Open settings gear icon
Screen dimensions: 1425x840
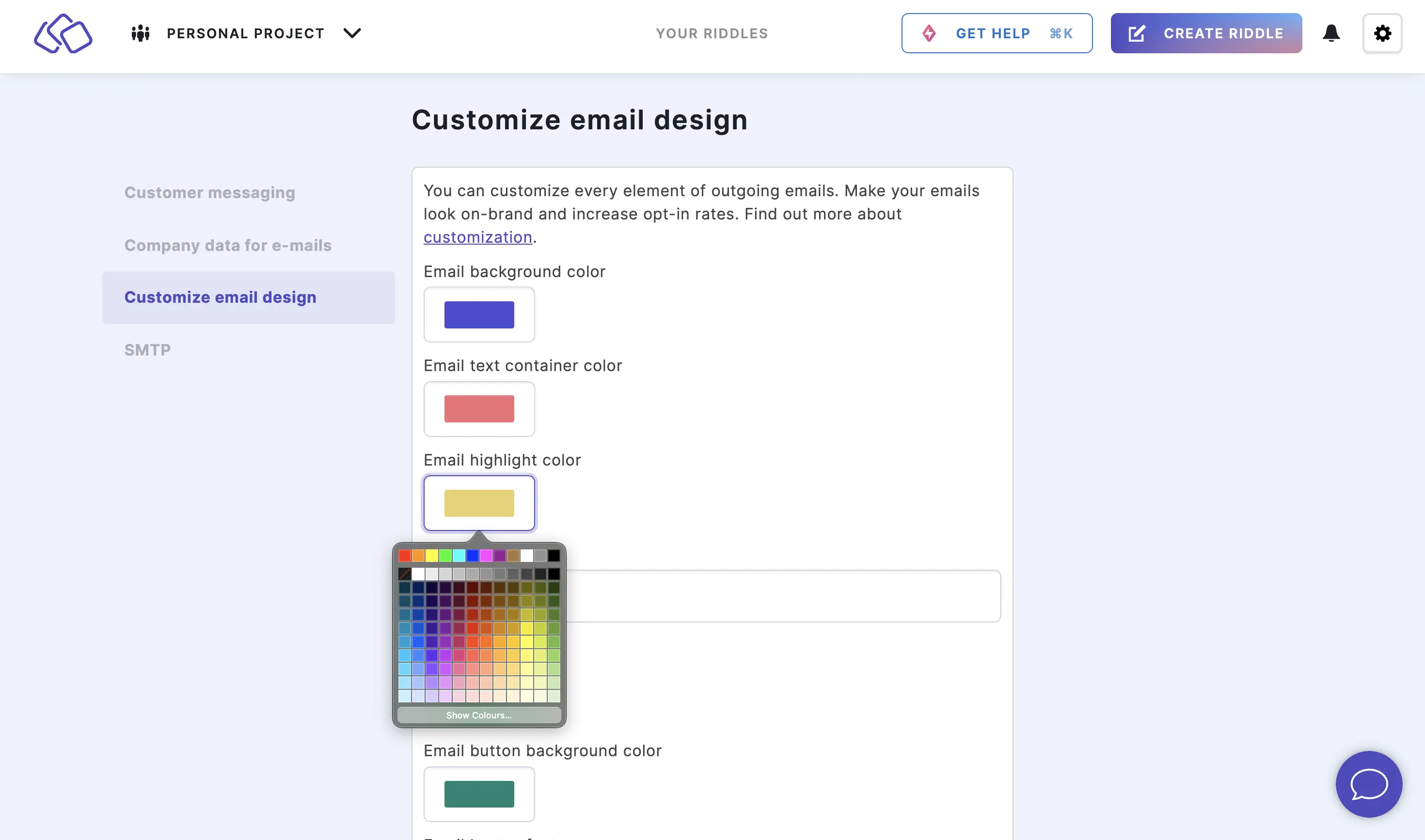(1383, 33)
